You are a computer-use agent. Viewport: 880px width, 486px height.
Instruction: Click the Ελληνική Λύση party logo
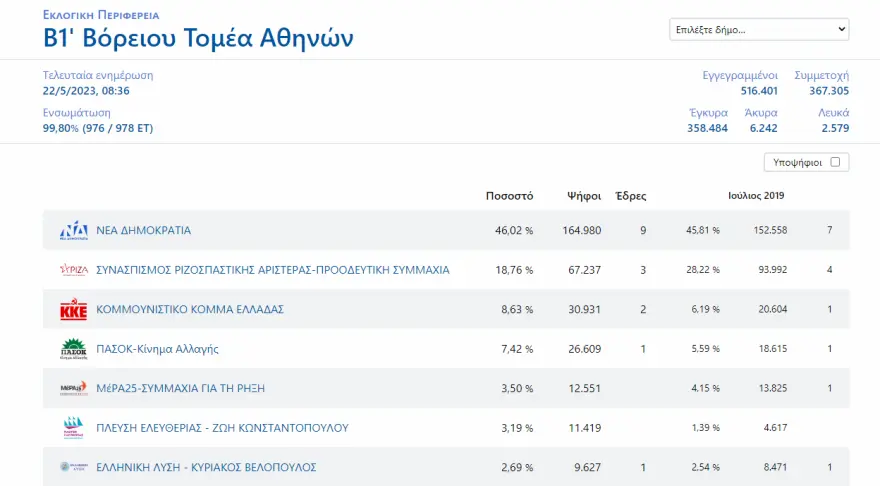pos(74,467)
